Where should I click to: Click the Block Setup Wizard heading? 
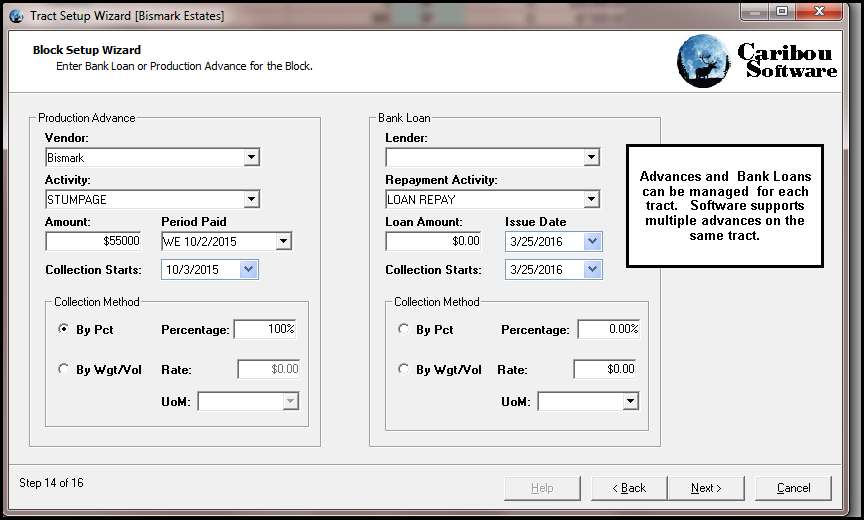87,50
